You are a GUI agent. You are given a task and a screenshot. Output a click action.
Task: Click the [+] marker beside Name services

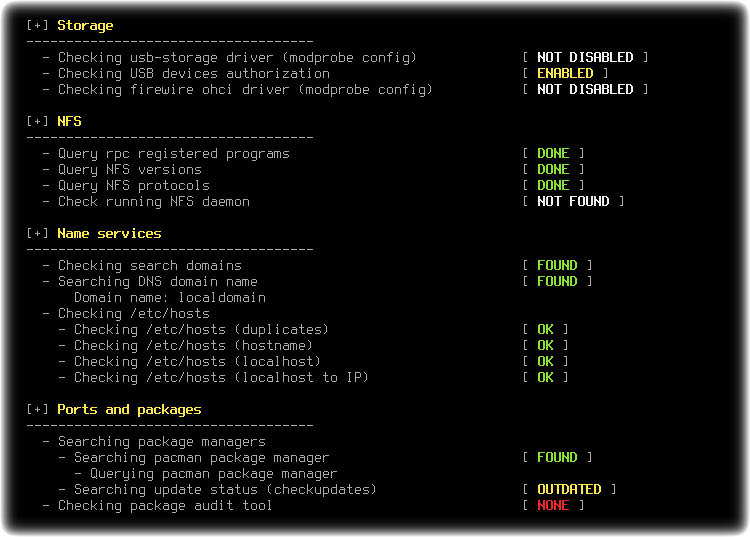tap(37, 233)
